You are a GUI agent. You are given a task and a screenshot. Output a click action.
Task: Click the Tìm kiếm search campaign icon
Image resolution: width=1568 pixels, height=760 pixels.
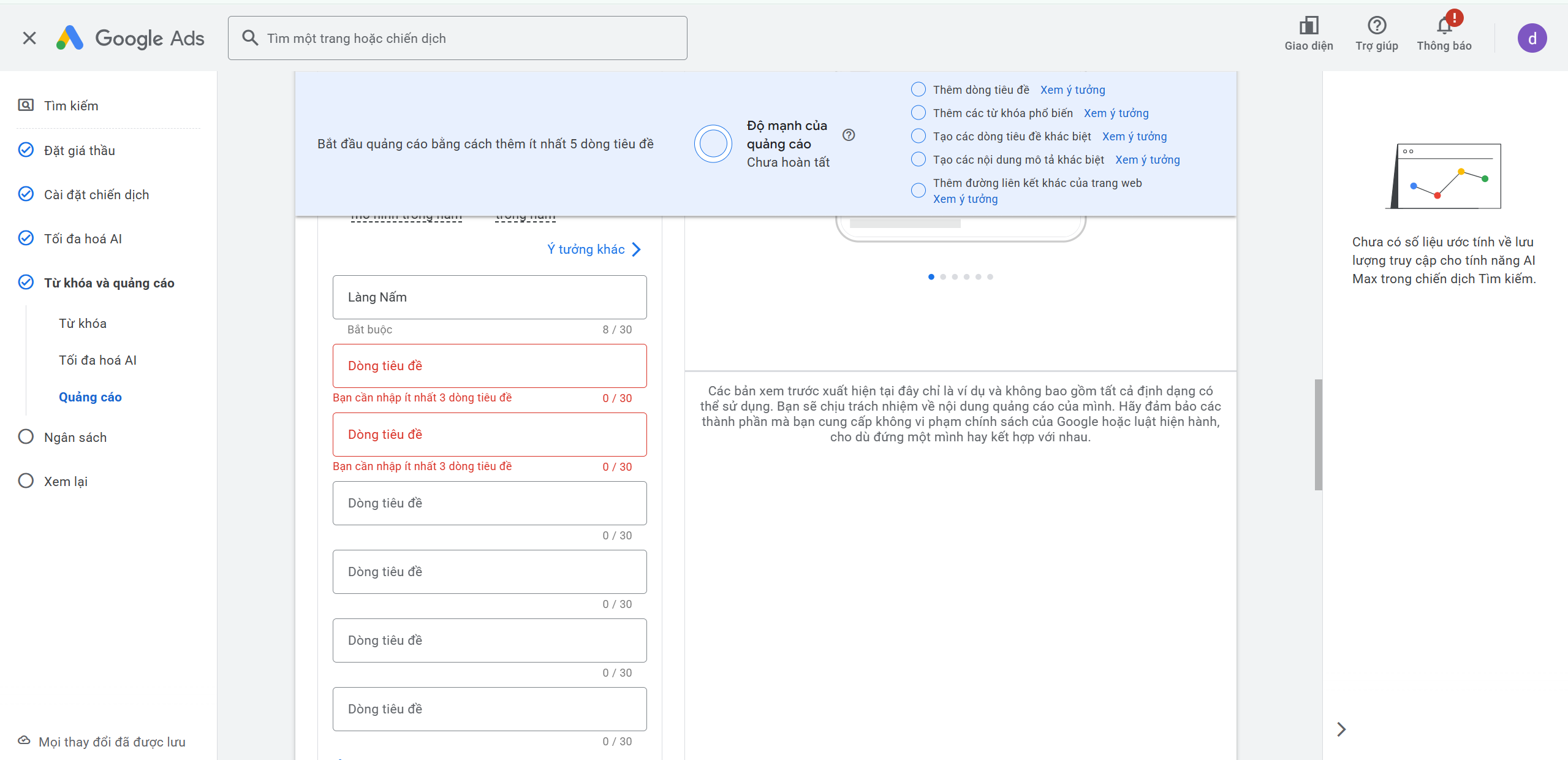tap(26, 105)
